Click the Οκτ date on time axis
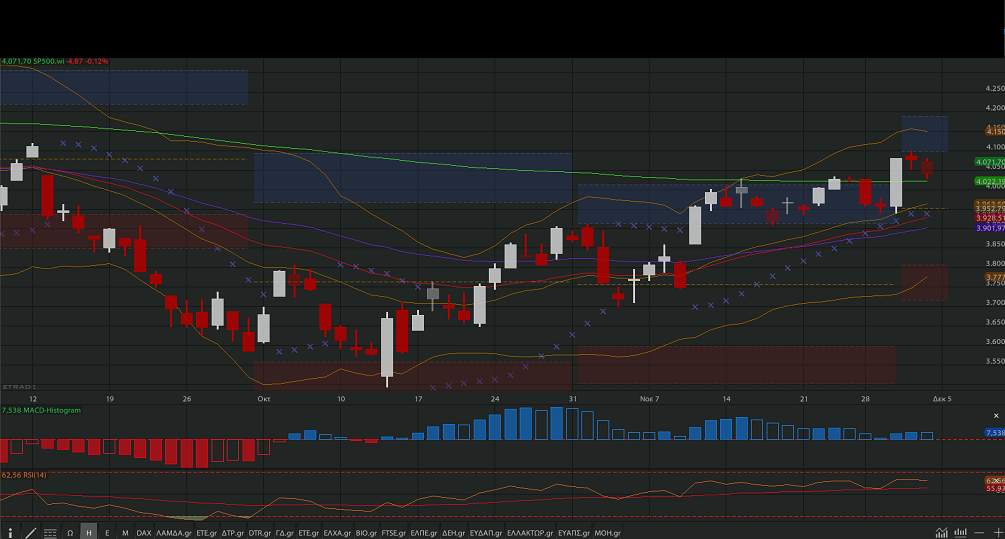Viewport: 1005px width, 539px height. (263, 399)
